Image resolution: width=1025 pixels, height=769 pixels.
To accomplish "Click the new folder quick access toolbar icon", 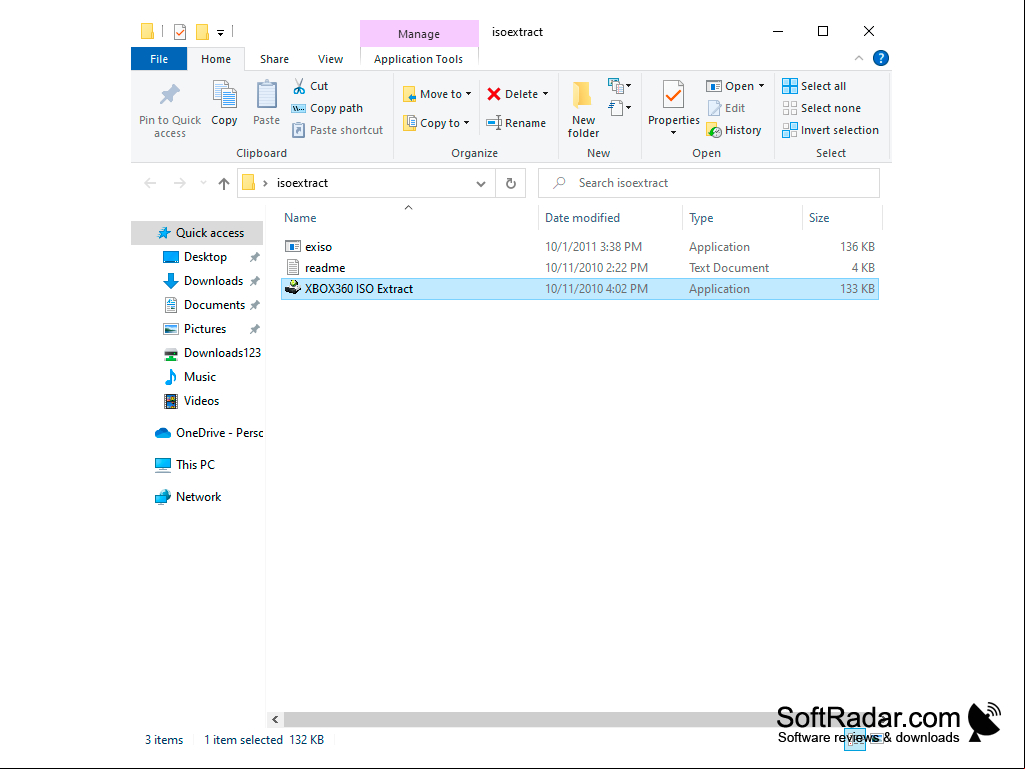I will [202, 31].
